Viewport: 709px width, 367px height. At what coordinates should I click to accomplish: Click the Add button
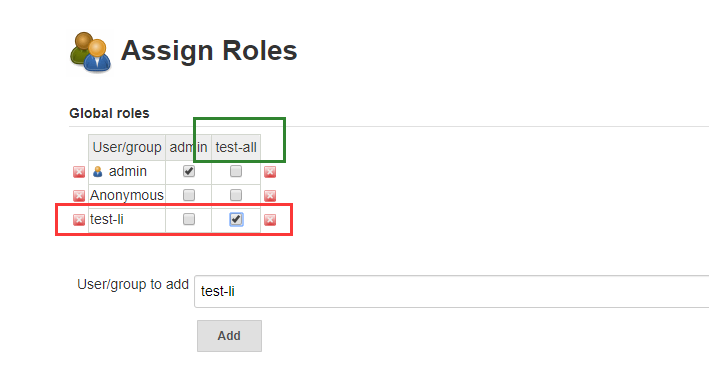pos(229,336)
